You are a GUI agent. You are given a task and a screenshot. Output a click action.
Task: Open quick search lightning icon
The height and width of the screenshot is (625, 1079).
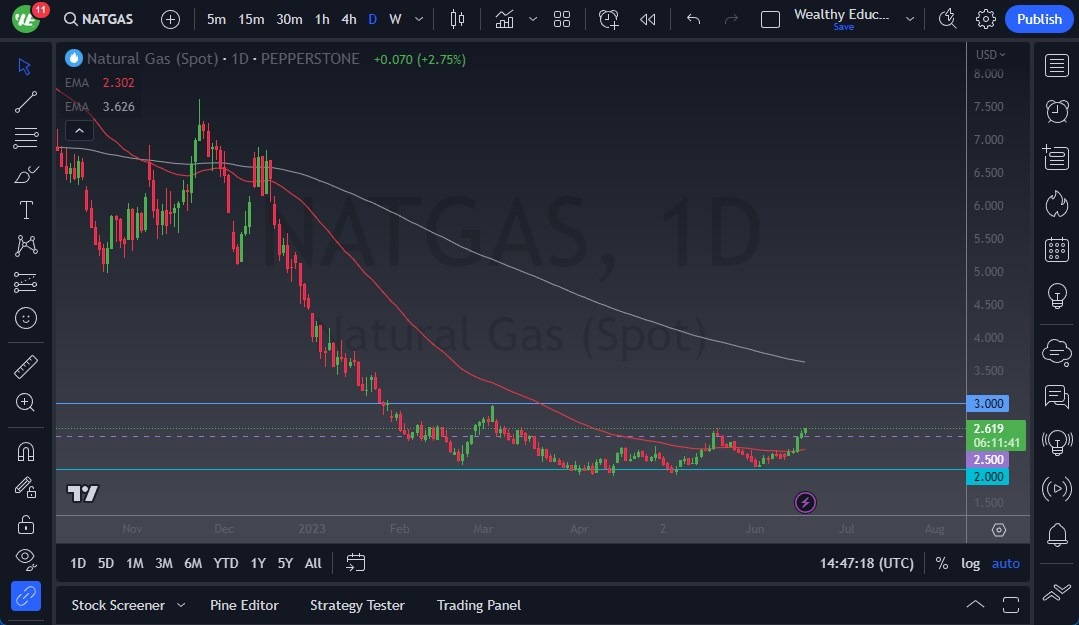[948, 19]
